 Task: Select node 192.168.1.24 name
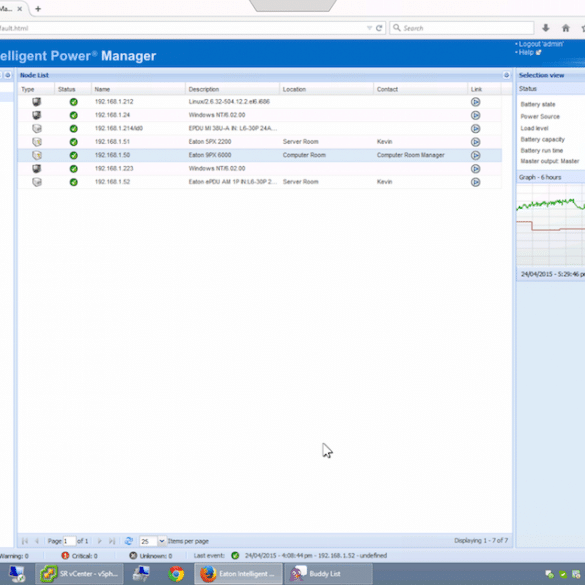[x=112, y=115]
